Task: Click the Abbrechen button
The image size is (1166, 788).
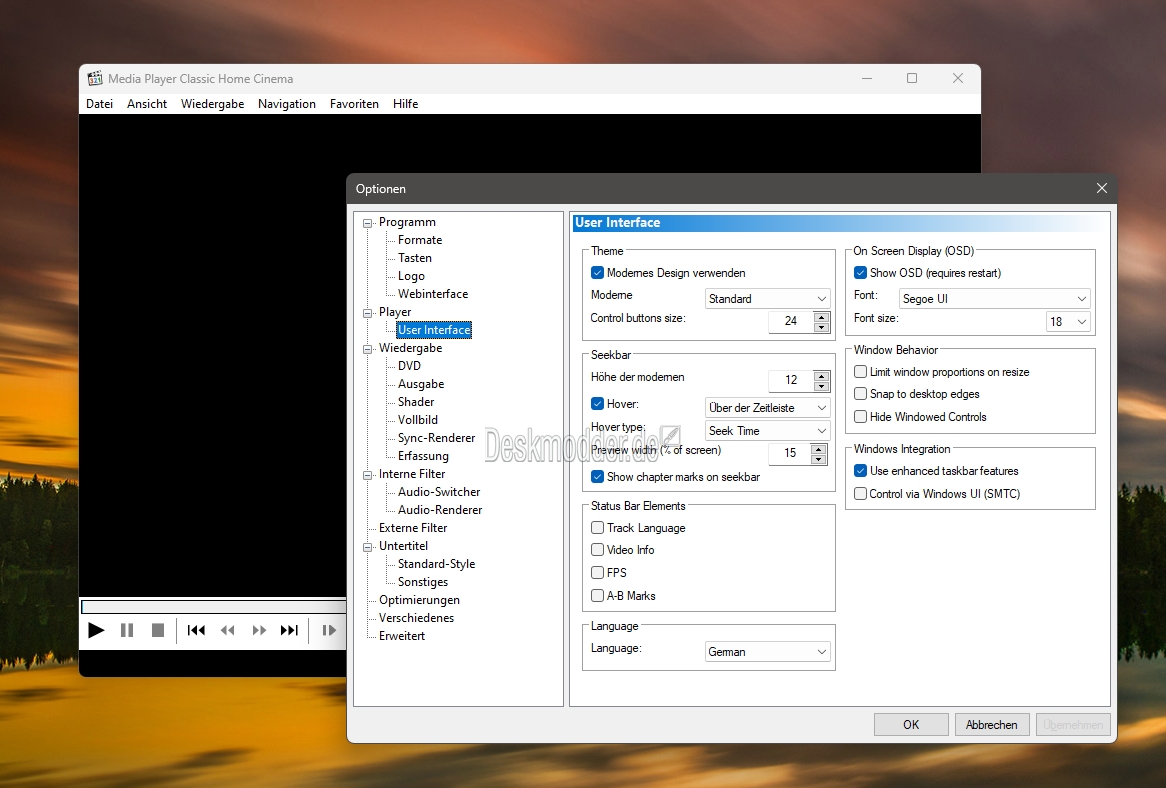Action: 991,725
